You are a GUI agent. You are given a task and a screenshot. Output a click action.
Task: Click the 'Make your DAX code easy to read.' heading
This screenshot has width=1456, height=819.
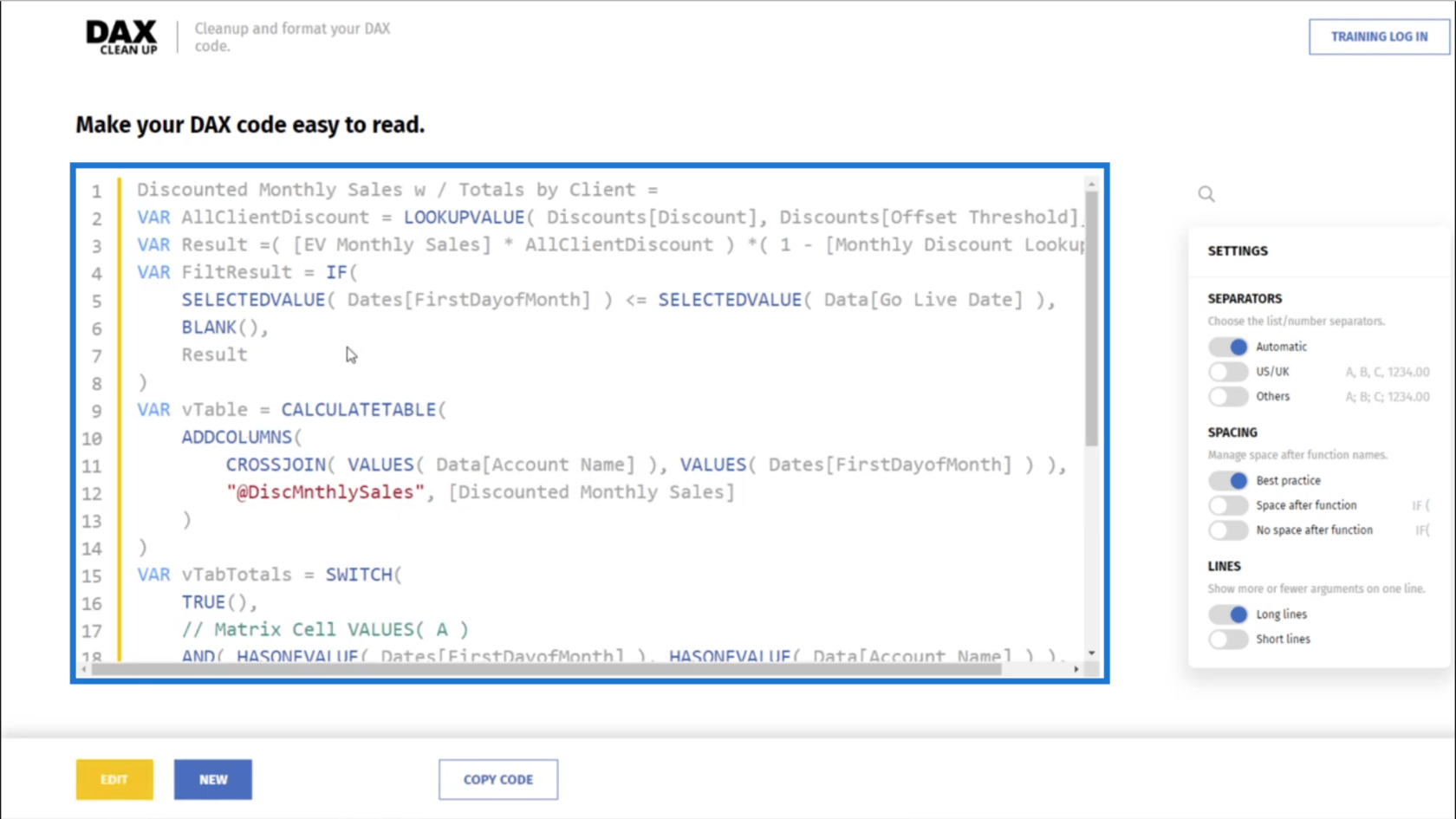click(250, 125)
